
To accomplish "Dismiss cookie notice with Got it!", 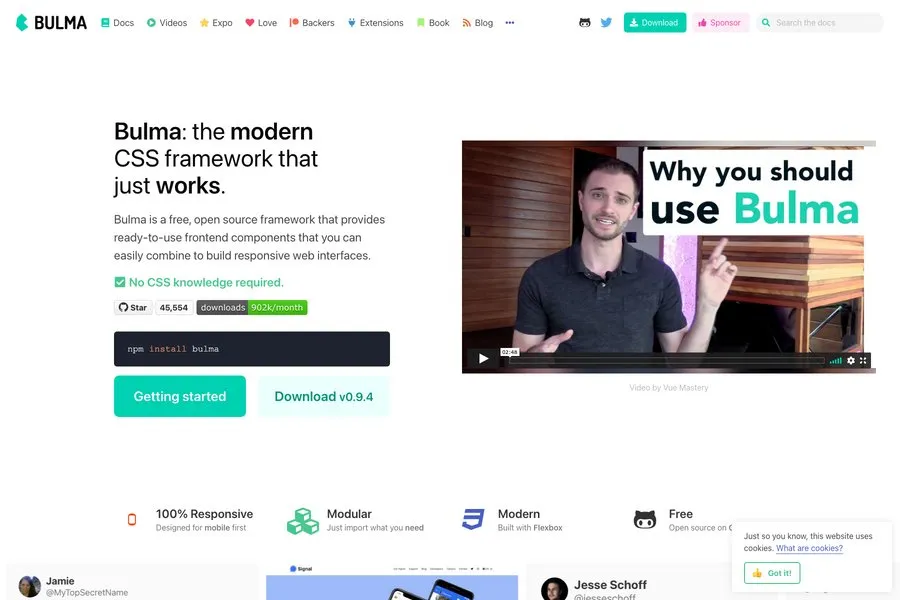I will pos(772,573).
